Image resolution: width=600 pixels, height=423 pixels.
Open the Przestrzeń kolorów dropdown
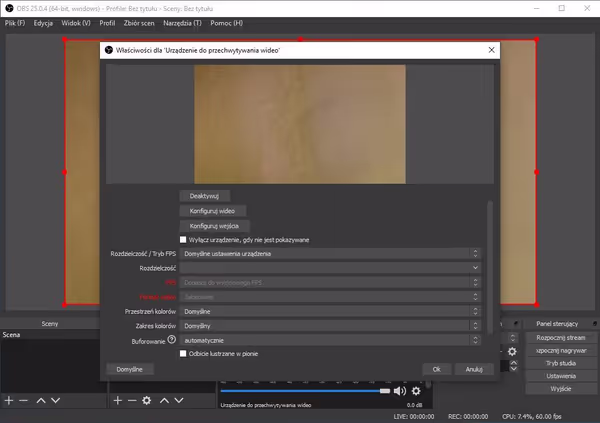pyautogui.click(x=330, y=311)
